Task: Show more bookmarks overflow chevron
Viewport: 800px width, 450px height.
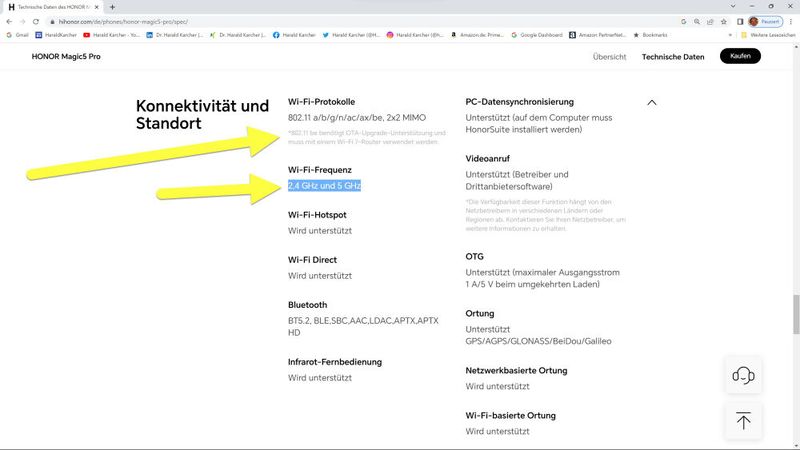Action: [x=730, y=35]
